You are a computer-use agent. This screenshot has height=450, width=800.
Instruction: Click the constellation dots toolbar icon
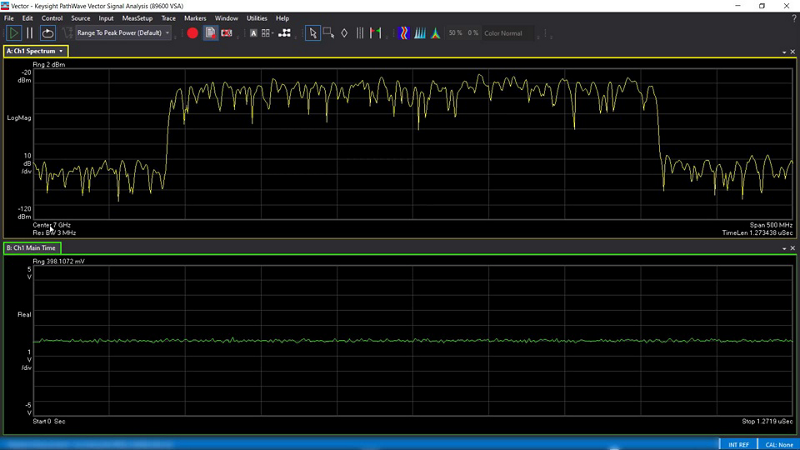[285, 33]
